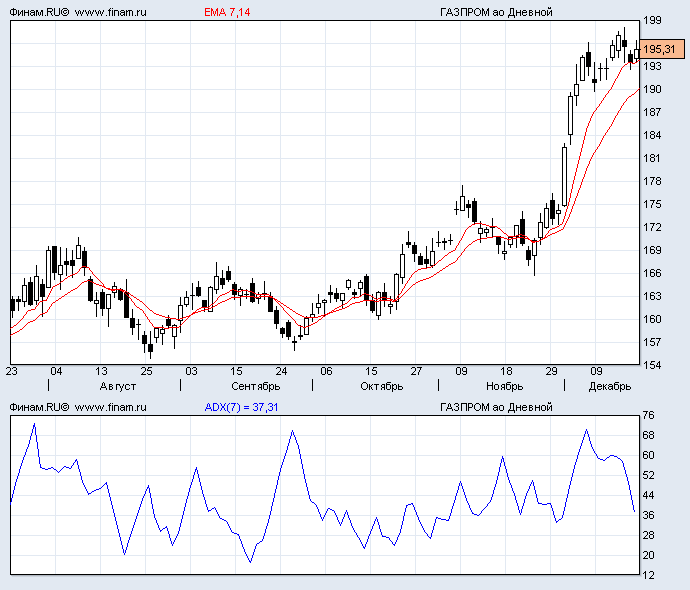Image resolution: width=690 pixels, height=590 pixels.
Task: Click the top Финам.RU www.finam.ru caption
Action: pyautogui.click(x=78, y=12)
